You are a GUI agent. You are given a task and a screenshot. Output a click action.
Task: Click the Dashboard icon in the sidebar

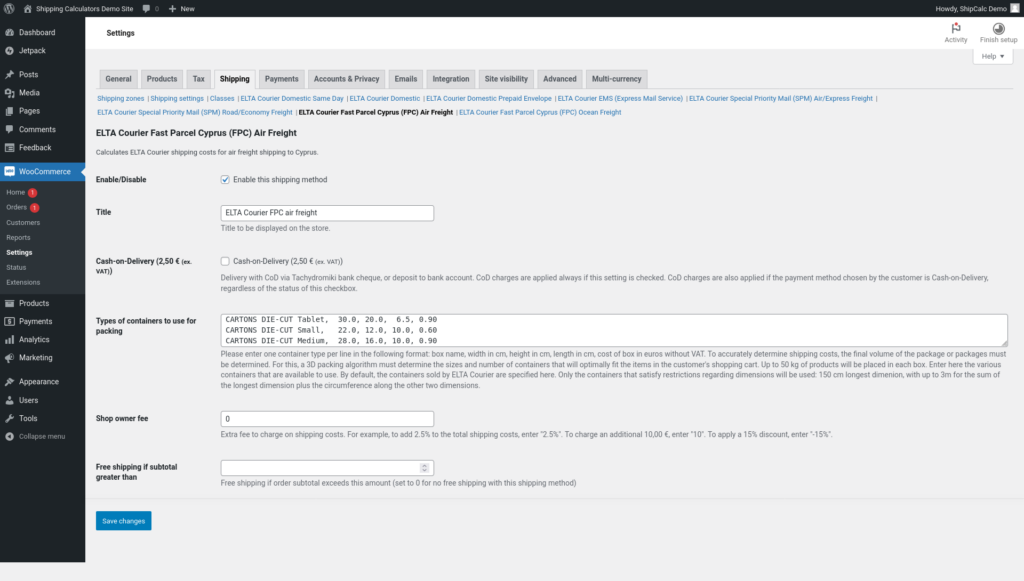pyautogui.click(x=10, y=32)
